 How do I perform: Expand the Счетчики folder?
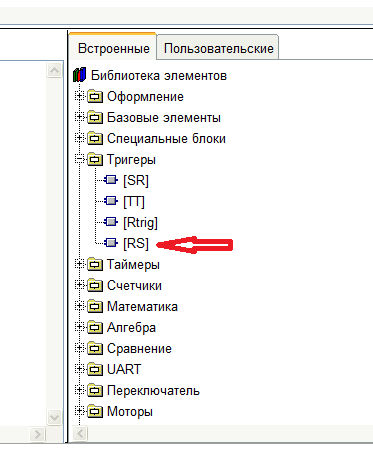coord(79,285)
